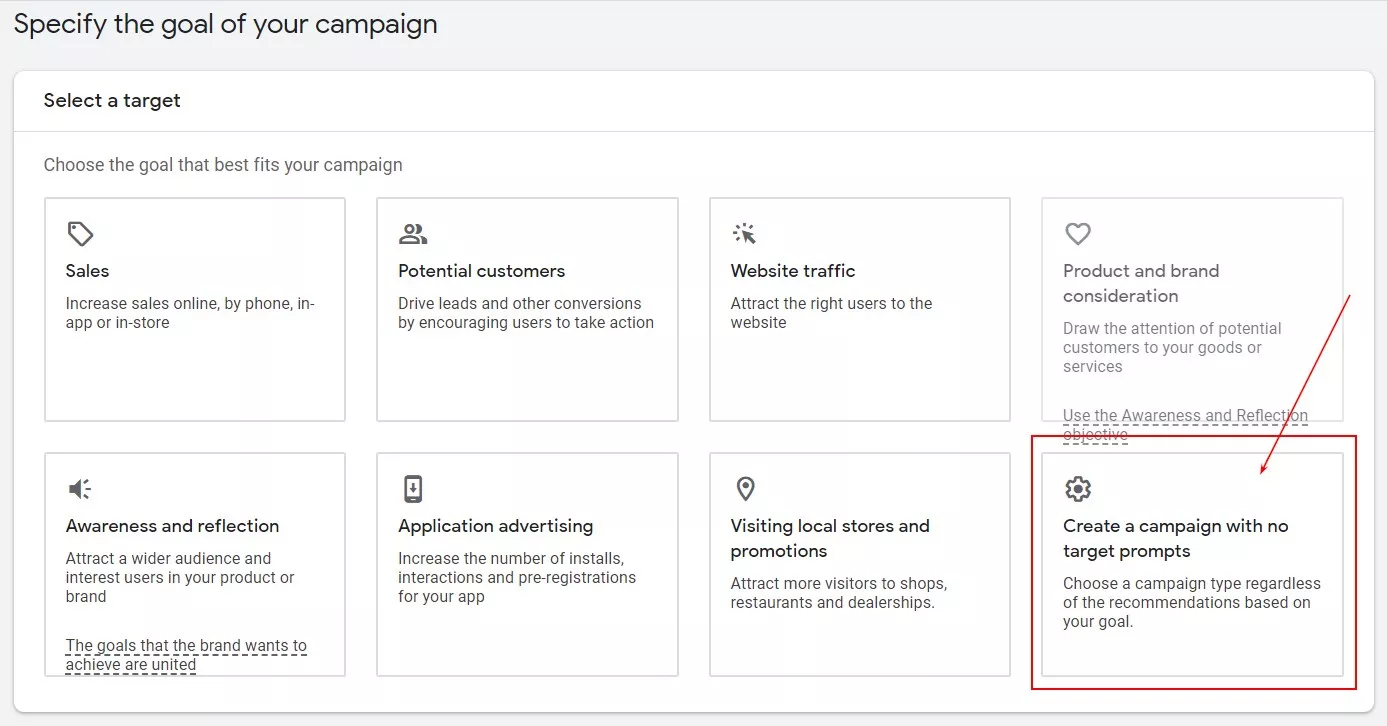Select the Sales goal card

(195, 309)
